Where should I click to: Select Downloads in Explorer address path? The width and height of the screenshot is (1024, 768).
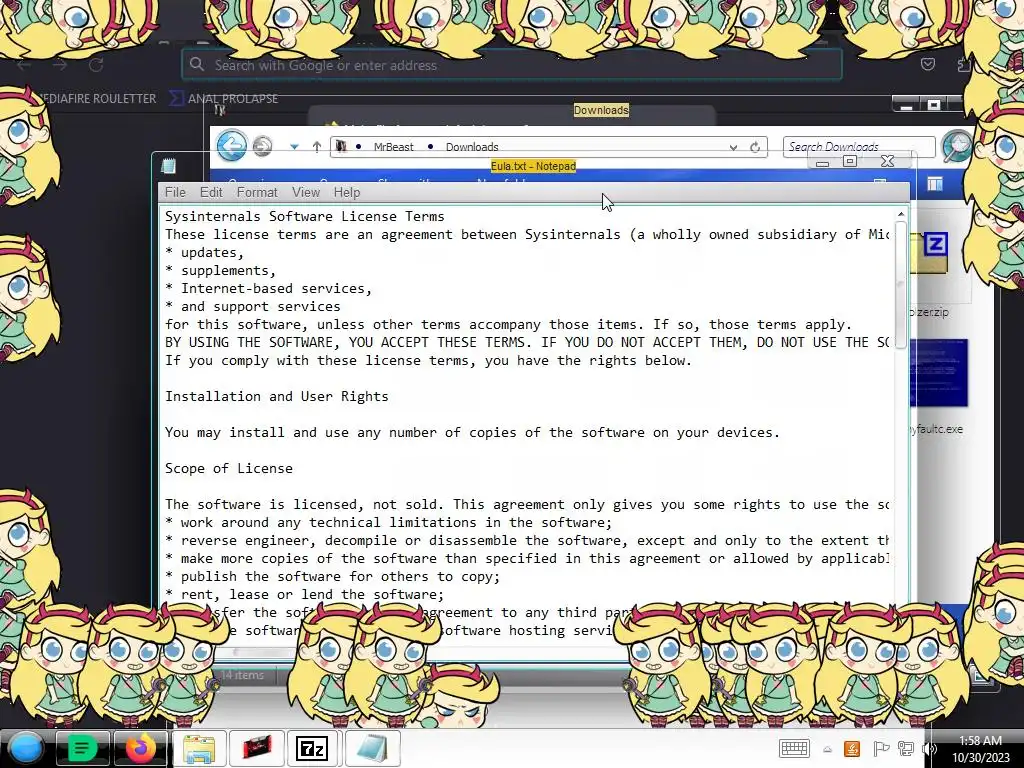click(472, 147)
